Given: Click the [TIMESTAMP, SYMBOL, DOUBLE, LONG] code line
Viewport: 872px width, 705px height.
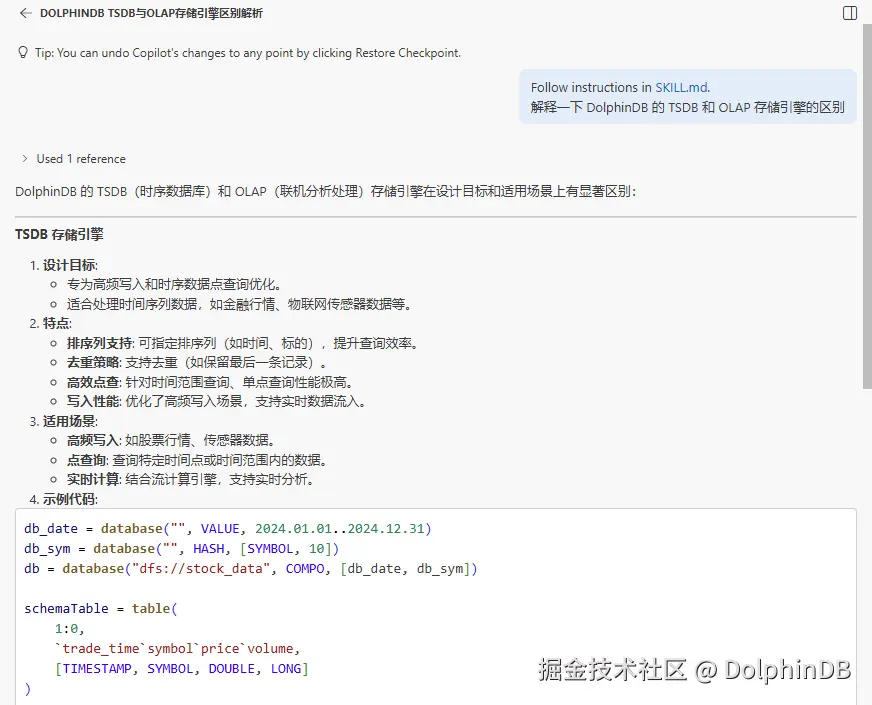Looking at the screenshot, I should point(181,669).
